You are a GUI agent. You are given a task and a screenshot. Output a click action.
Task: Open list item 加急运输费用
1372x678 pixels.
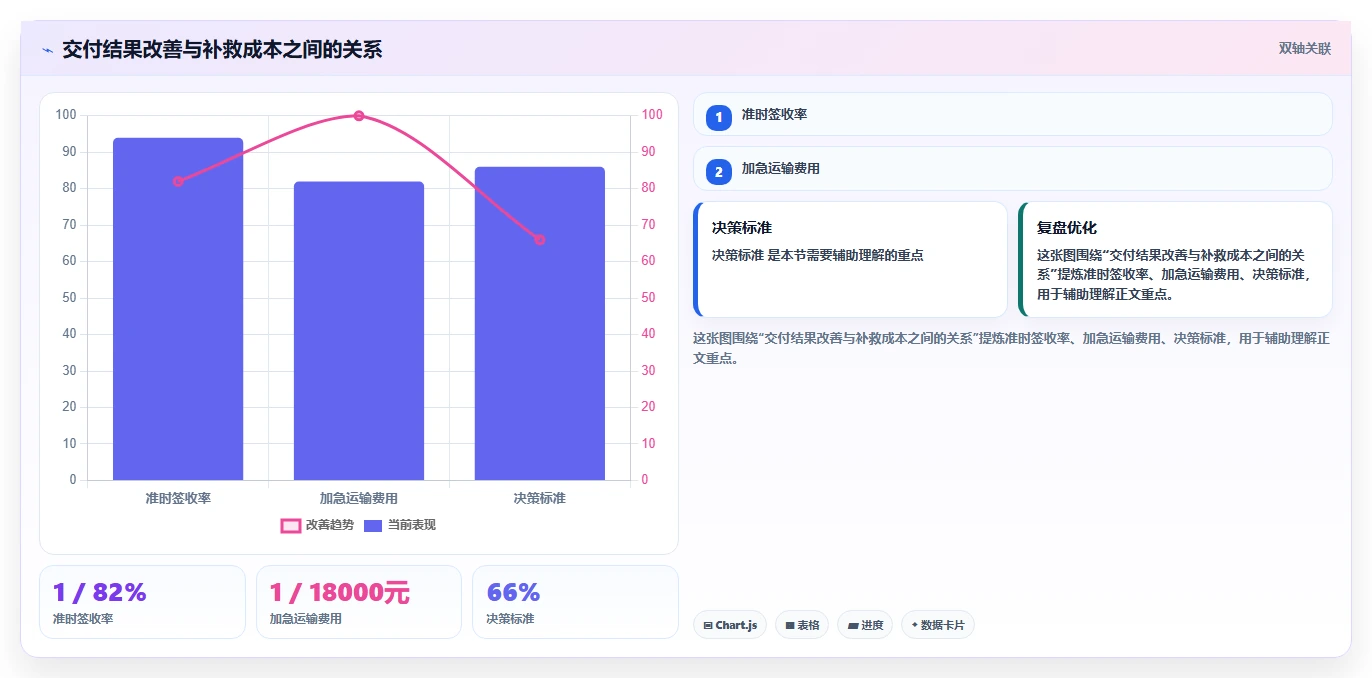point(1013,169)
